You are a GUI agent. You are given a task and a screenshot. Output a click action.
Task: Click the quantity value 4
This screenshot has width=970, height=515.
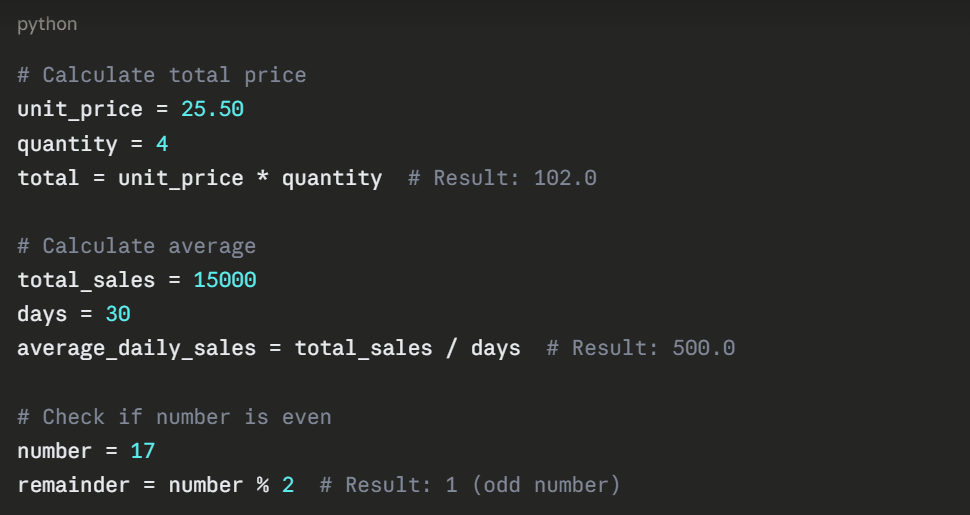[x=162, y=144]
